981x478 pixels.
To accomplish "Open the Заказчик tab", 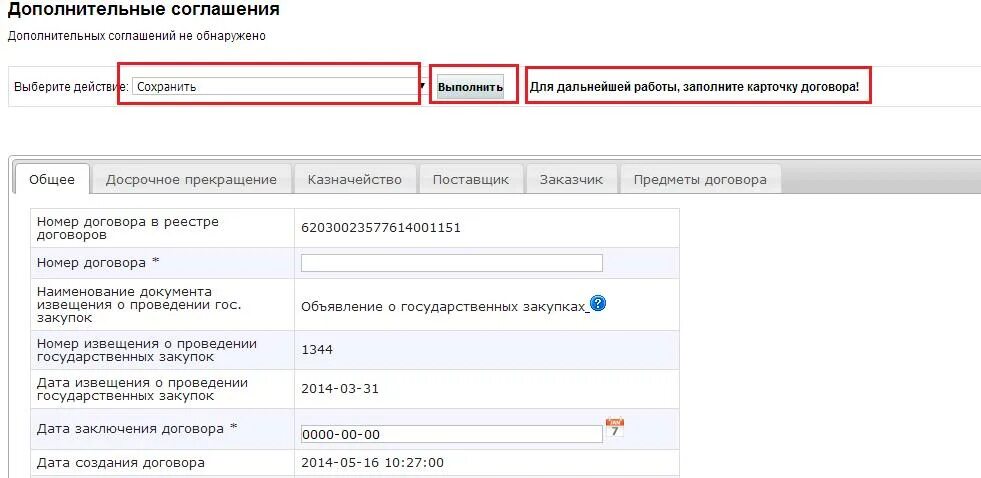I will click(x=571, y=180).
